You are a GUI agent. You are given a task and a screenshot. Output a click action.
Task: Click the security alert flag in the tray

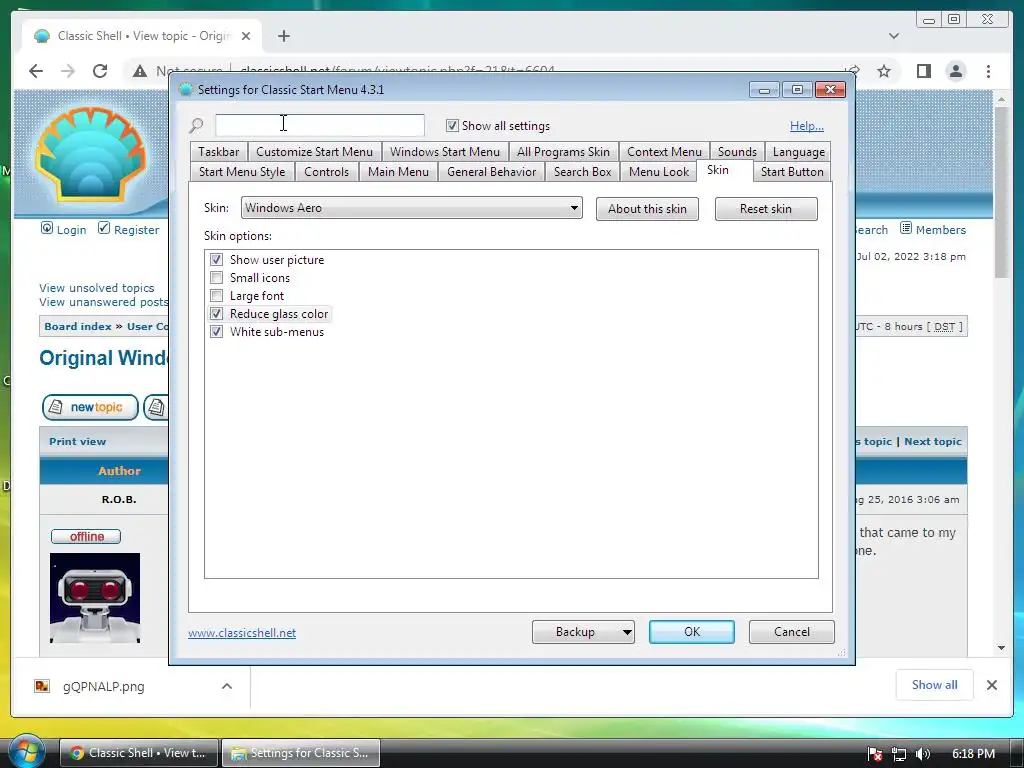875,754
